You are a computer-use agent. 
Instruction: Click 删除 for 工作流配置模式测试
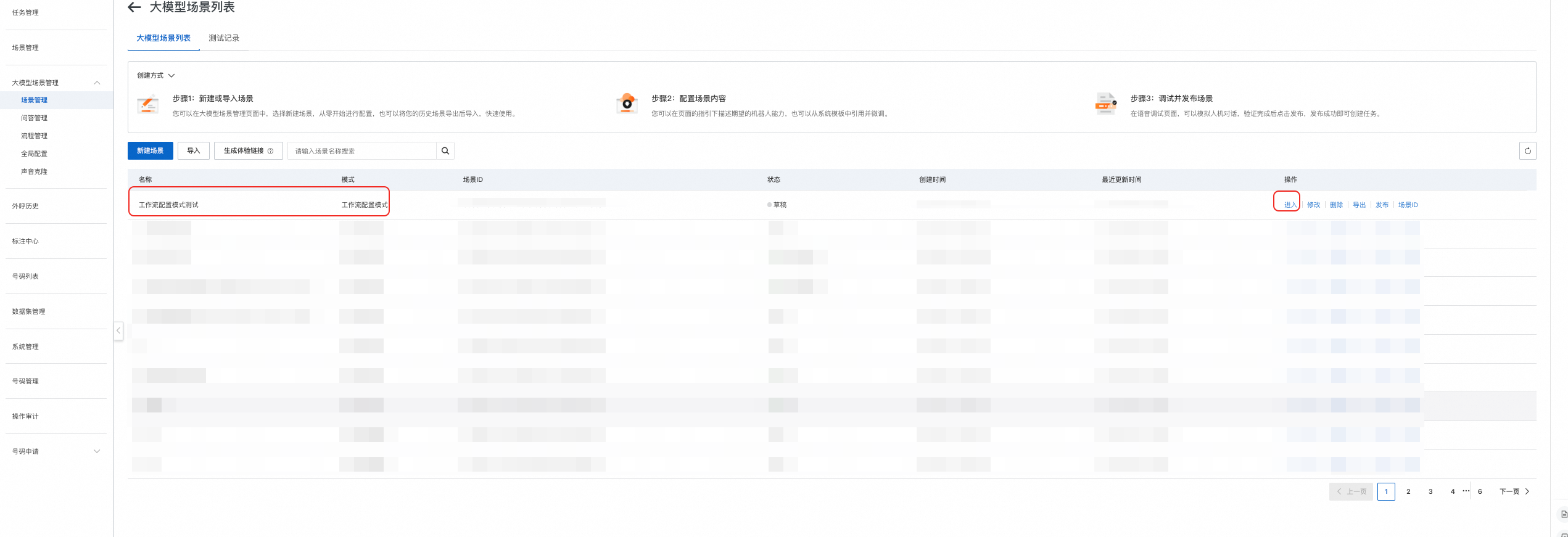click(1337, 205)
